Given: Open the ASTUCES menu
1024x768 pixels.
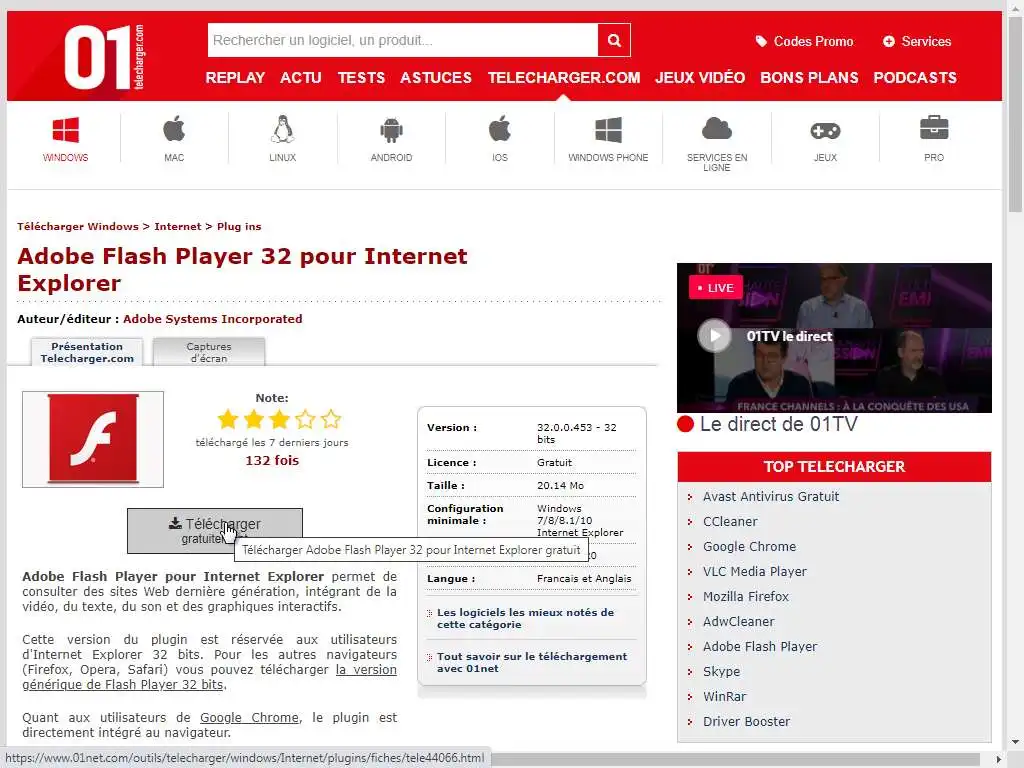Looking at the screenshot, I should [436, 78].
